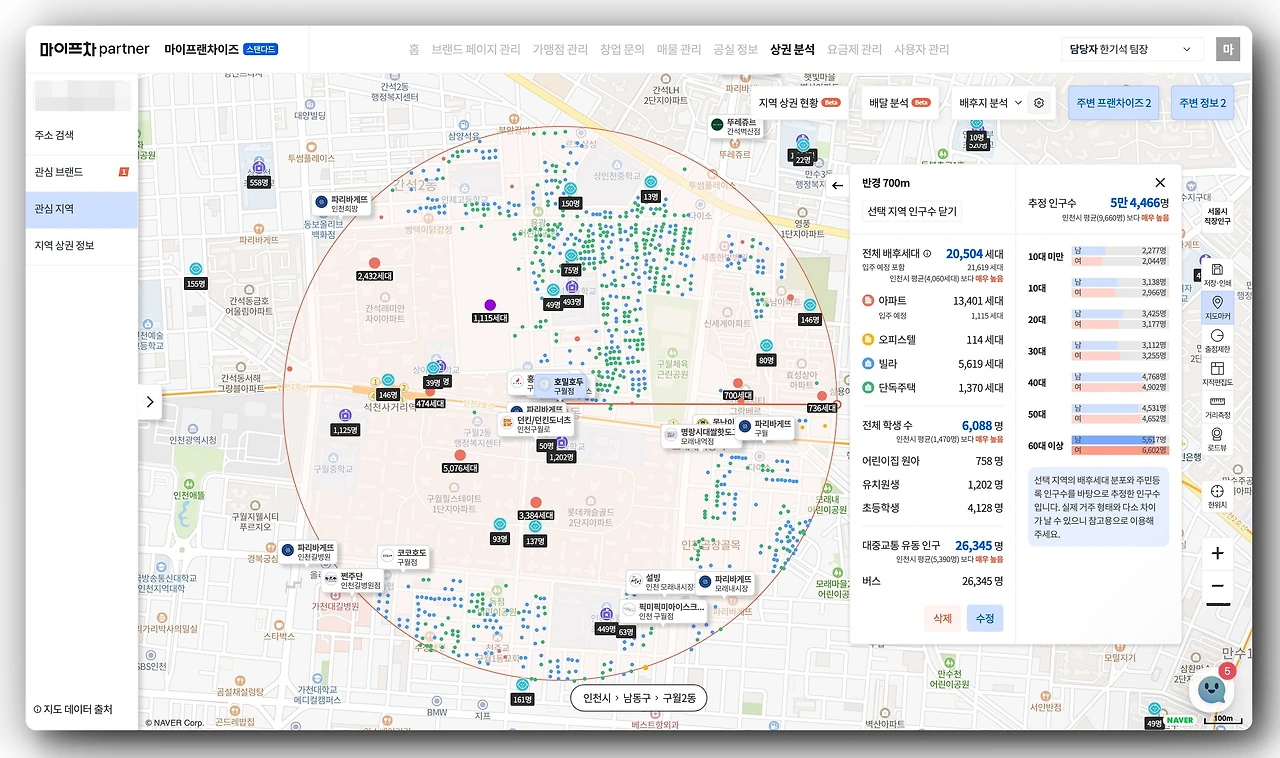Viewport: 1280px width, 758px height.
Task: Select the 파리바게뜨 인천희망 map marker
Action: 341,202
